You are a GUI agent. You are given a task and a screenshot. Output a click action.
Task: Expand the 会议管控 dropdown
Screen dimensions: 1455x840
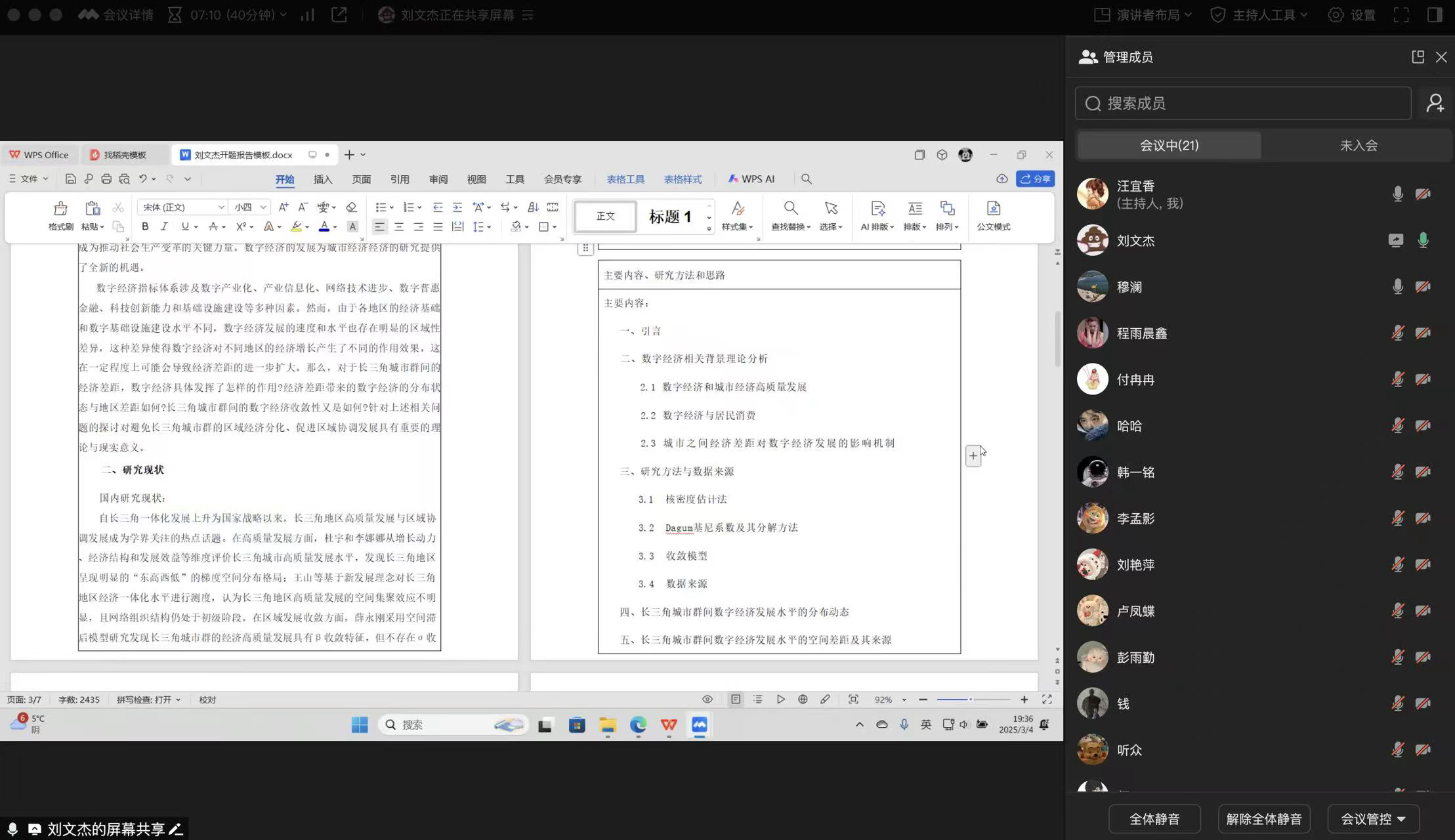[1373, 819]
